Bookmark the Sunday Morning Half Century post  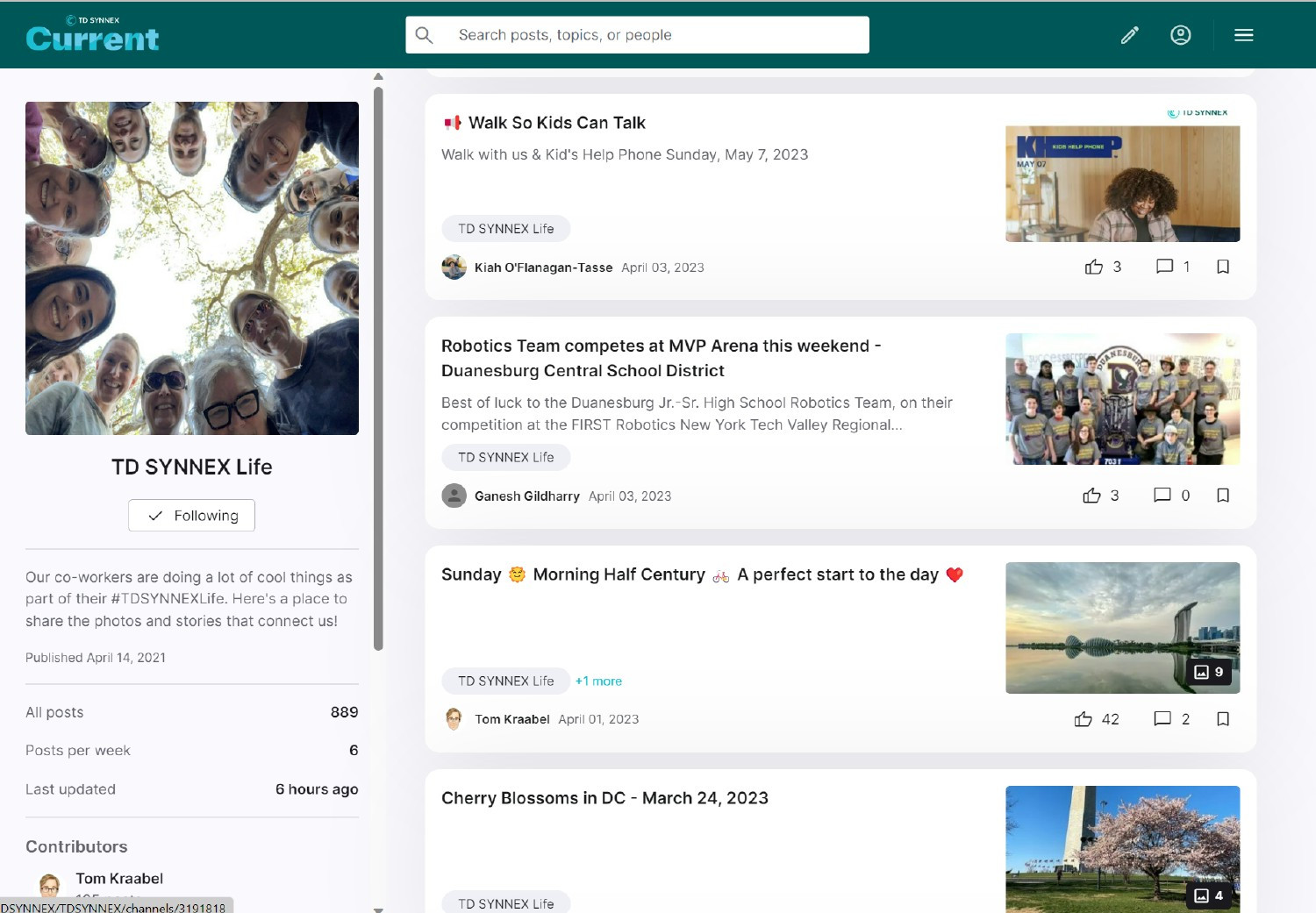[1223, 719]
